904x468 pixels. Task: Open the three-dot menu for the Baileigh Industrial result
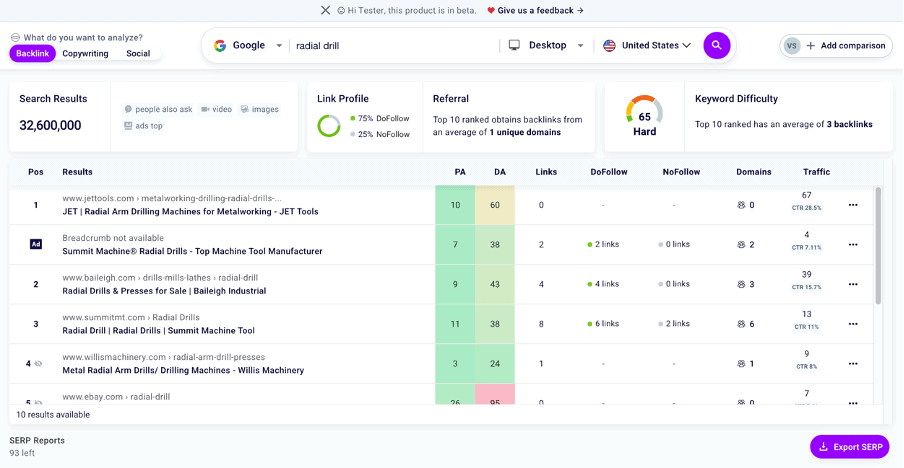853,285
